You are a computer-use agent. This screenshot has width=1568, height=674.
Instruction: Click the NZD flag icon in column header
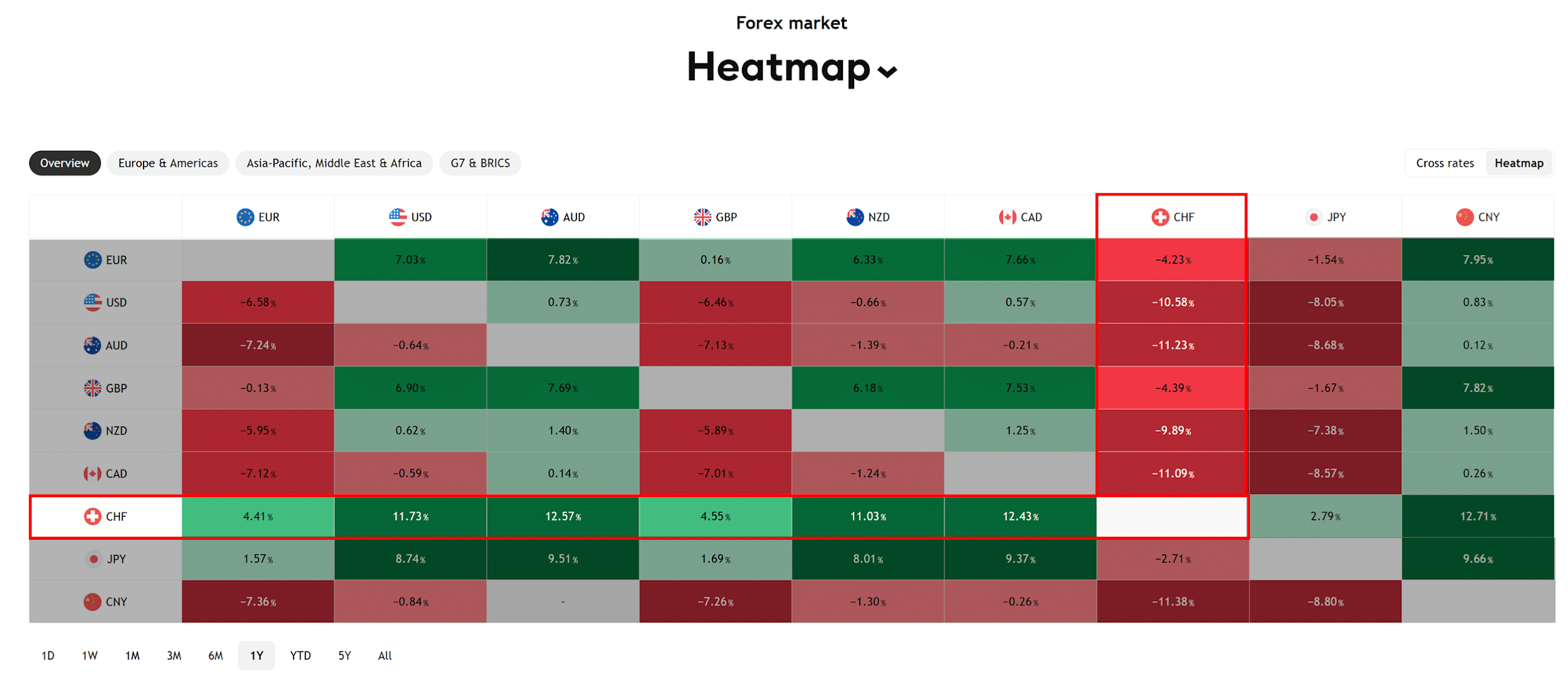(x=855, y=217)
